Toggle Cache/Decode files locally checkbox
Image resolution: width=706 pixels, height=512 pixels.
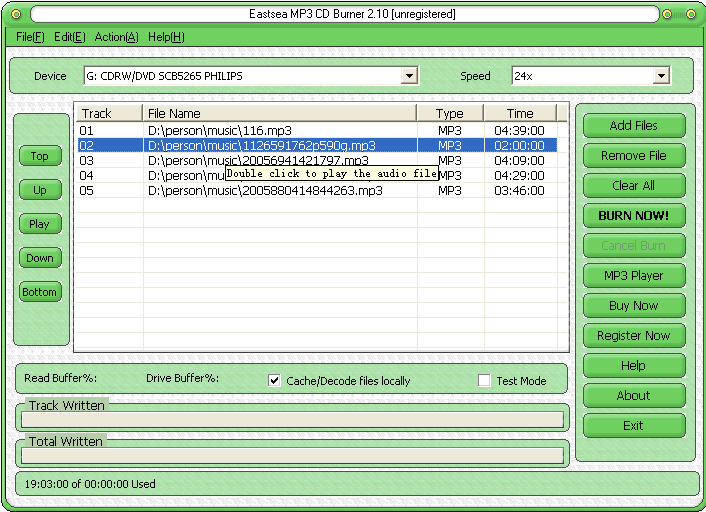point(275,380)
